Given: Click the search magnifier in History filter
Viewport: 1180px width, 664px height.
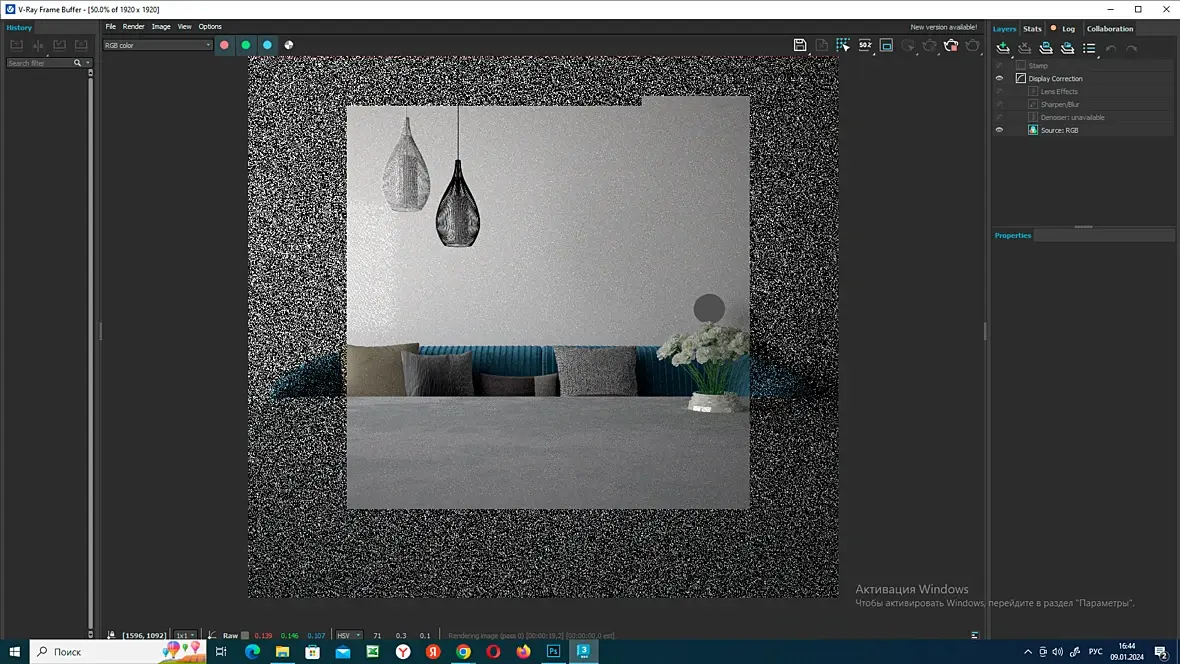Looking at the screenshot, I should [x=77, y=63].
